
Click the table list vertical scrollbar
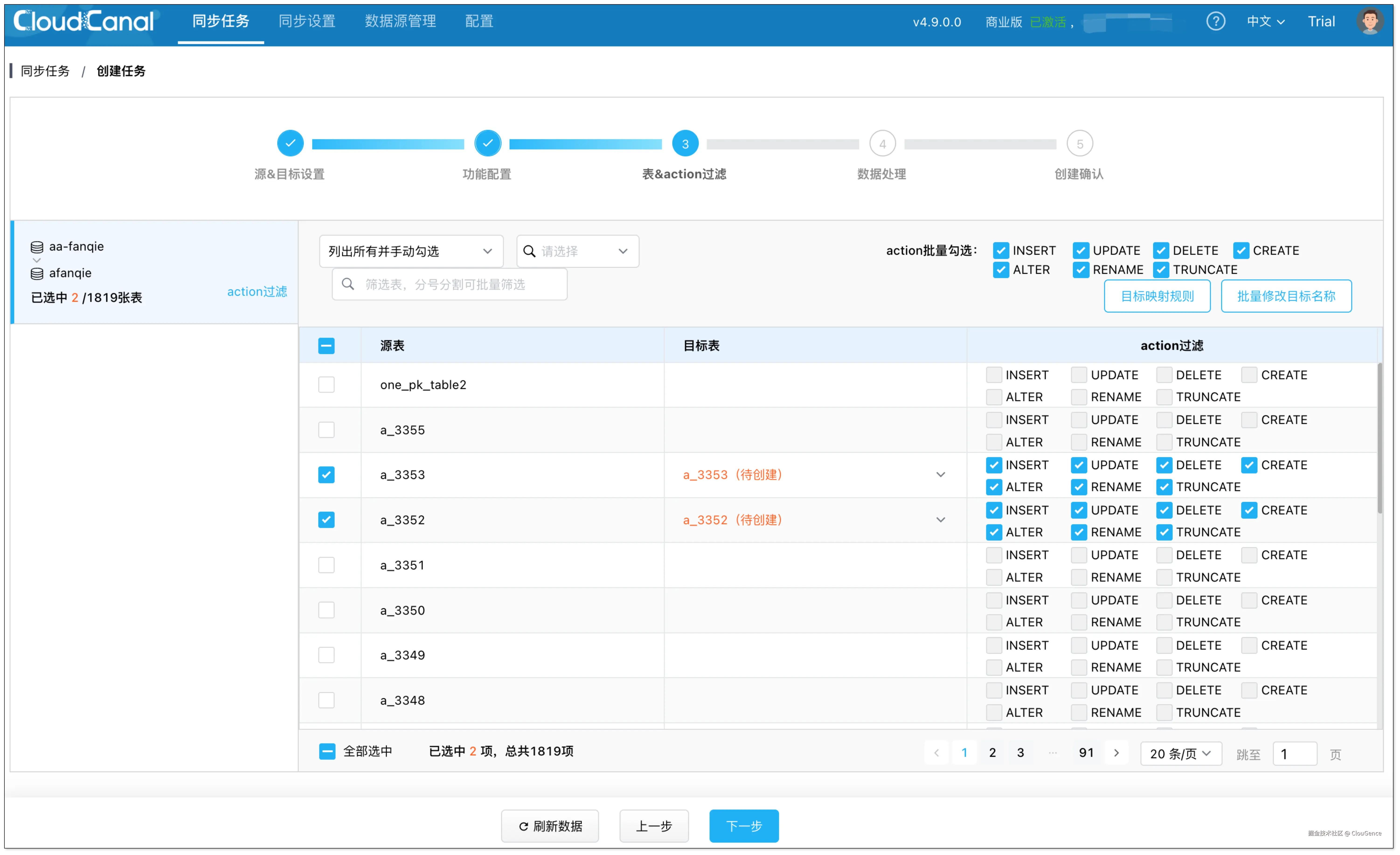tap(1379, 438)
